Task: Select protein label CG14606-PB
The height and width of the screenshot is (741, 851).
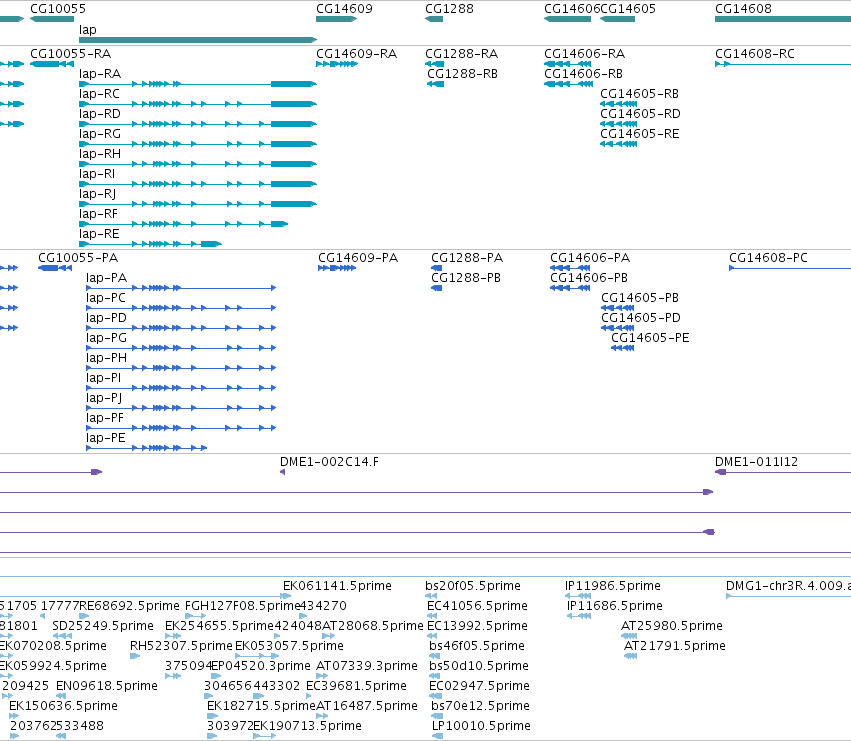Action: click(589, 278)
